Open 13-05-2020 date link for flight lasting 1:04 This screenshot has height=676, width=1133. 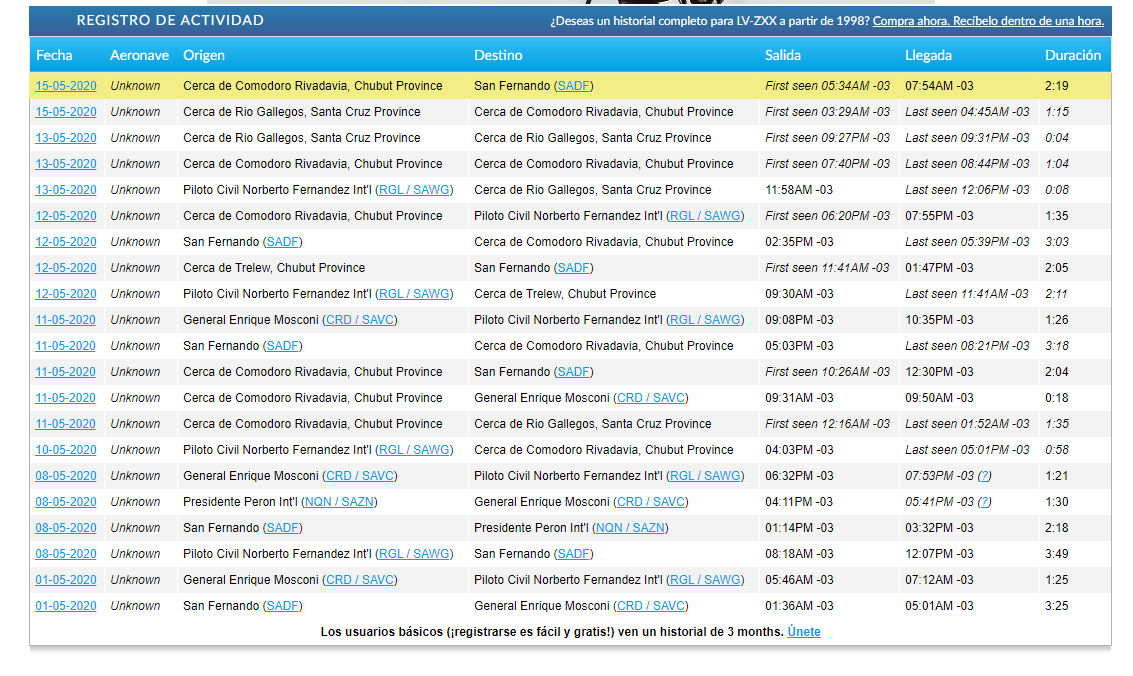[x=66, y=164]
